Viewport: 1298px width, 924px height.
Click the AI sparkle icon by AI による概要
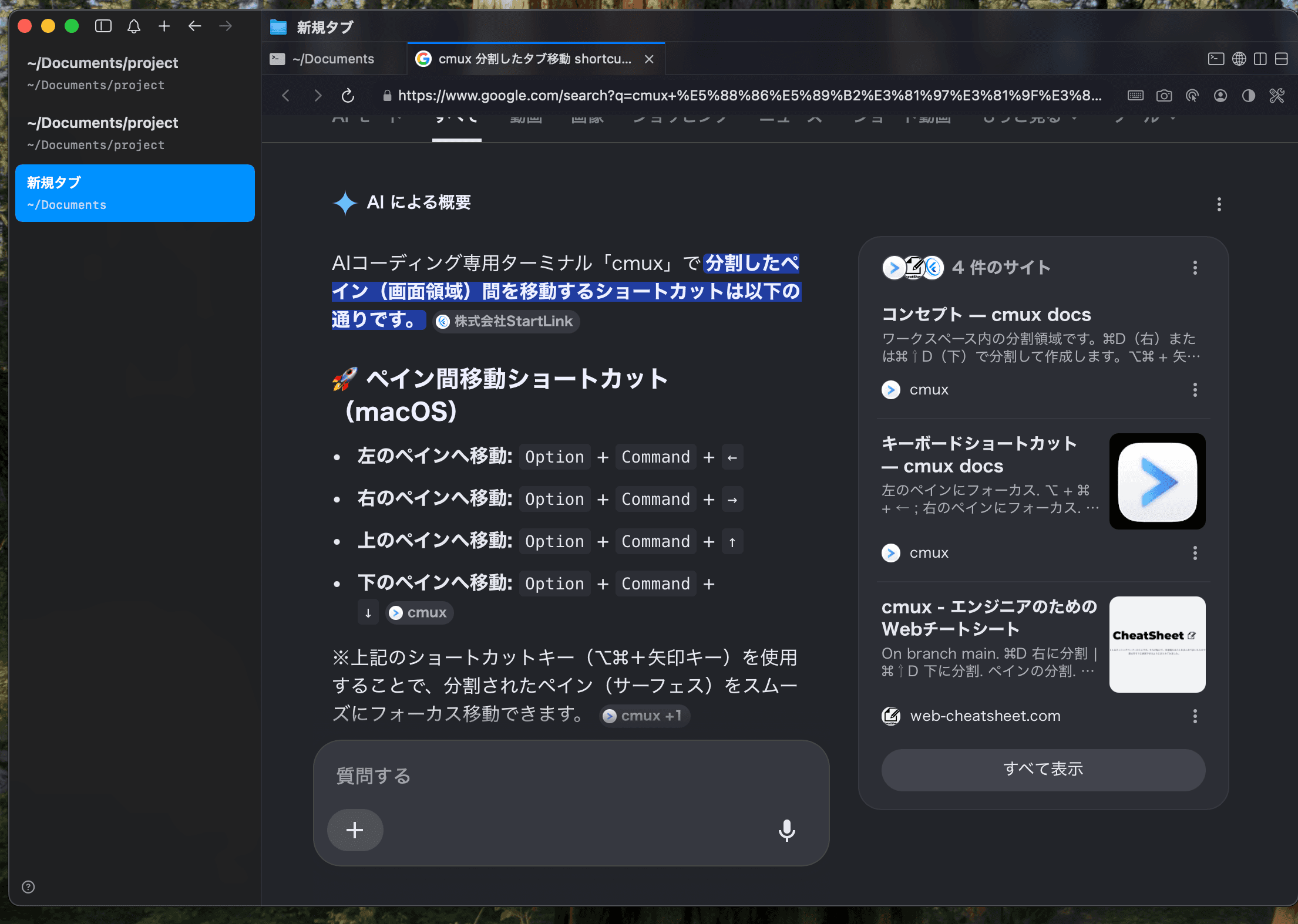click(x=345, y=203)
